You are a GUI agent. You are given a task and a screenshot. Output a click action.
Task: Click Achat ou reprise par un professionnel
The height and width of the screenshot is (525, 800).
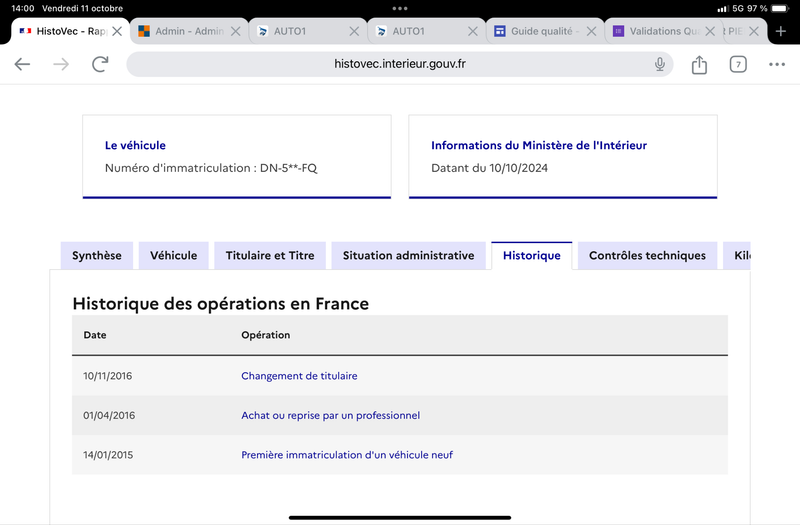point(331,415)
